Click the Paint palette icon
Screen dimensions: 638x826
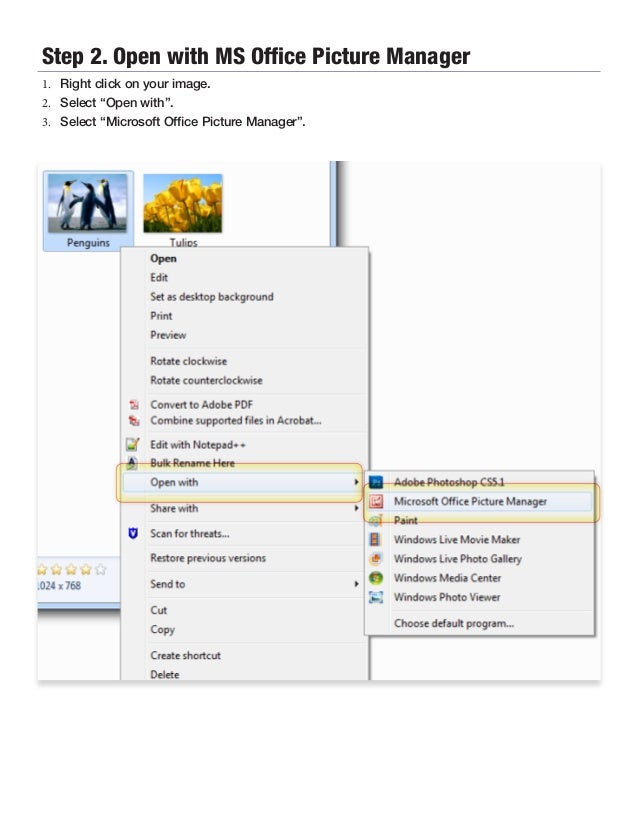376,520
